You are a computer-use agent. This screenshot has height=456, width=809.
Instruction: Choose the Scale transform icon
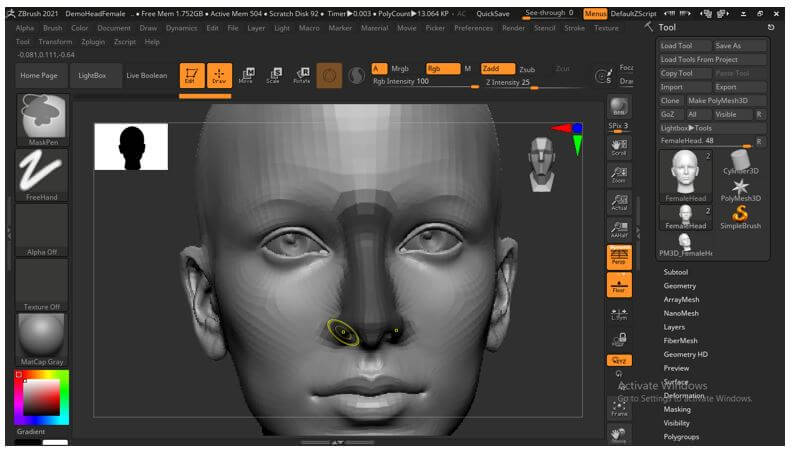pyautogui.click(x=273, y=75)
